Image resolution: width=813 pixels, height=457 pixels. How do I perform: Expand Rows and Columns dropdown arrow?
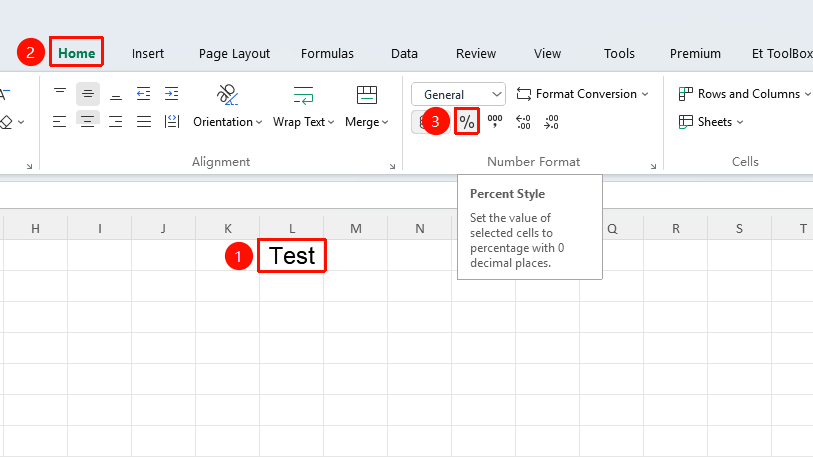(807, 94)
